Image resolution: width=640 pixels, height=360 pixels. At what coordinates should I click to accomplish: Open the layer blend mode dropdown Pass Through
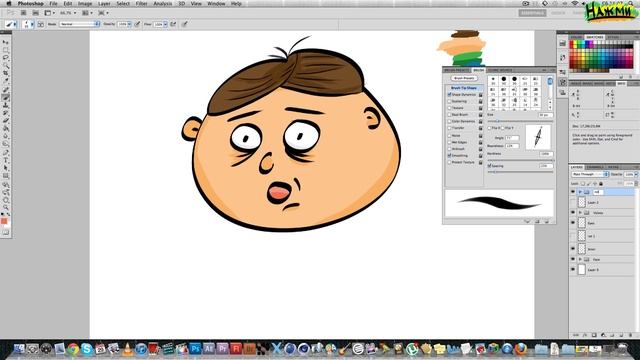point(590,174)
